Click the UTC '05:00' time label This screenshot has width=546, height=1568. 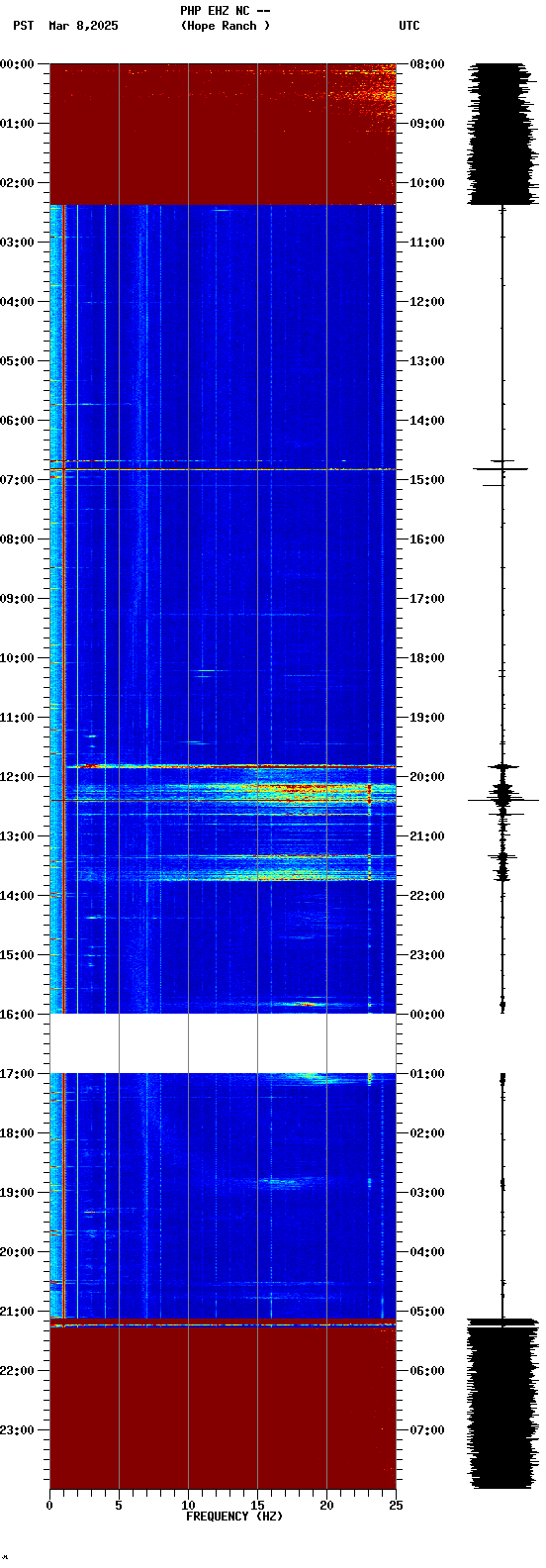(x=426, y=1311)
